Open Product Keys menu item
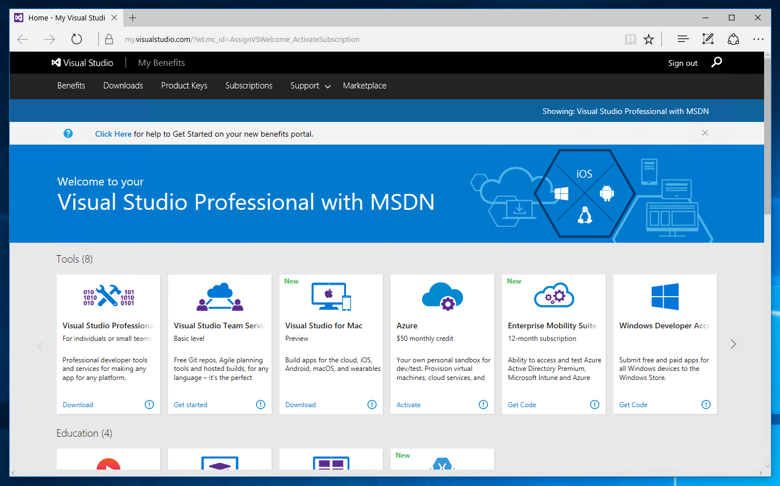780x486 pixels. coord(184,86)
